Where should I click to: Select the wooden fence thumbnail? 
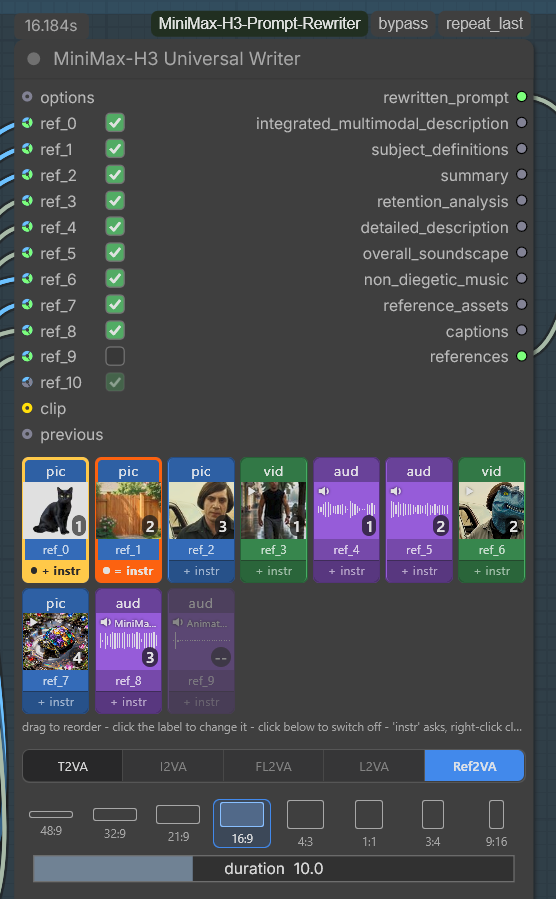tap(128, 510)
